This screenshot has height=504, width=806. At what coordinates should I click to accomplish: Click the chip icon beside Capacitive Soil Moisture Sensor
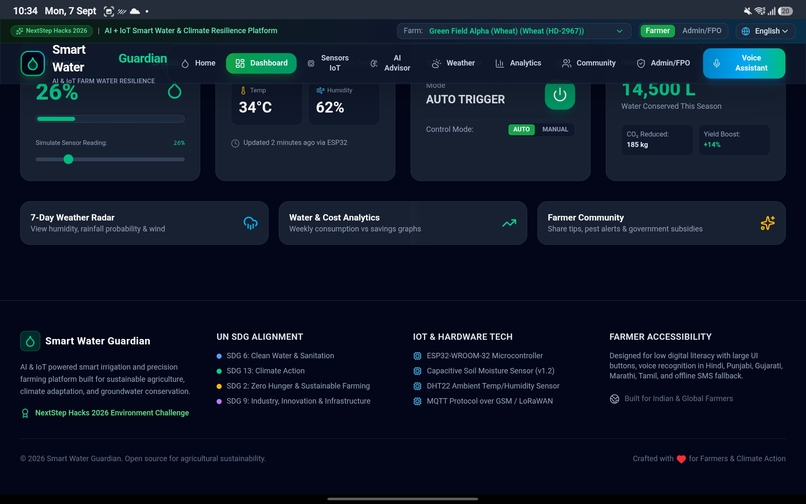(417, 371)
